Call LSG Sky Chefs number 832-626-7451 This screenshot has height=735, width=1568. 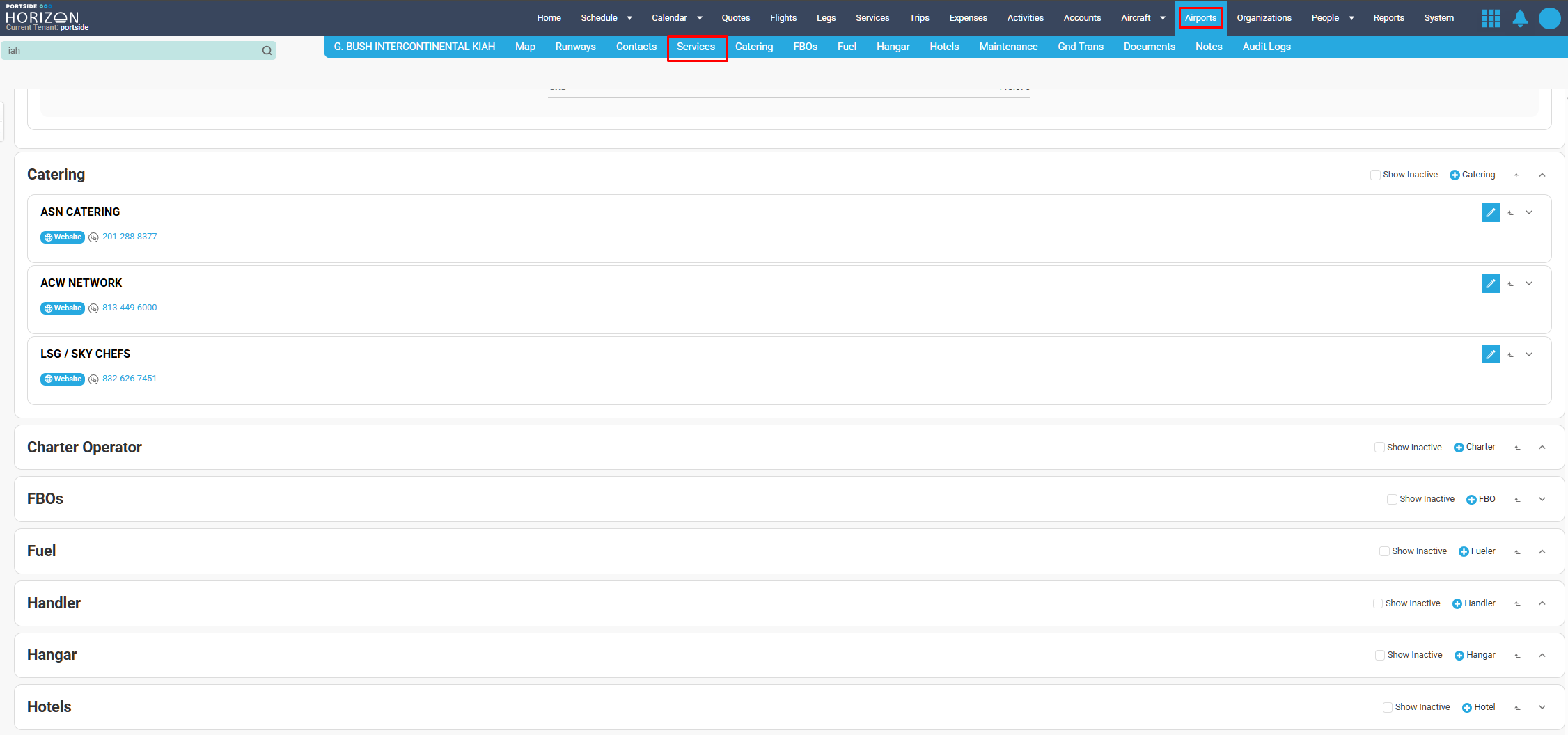[130, 379]
